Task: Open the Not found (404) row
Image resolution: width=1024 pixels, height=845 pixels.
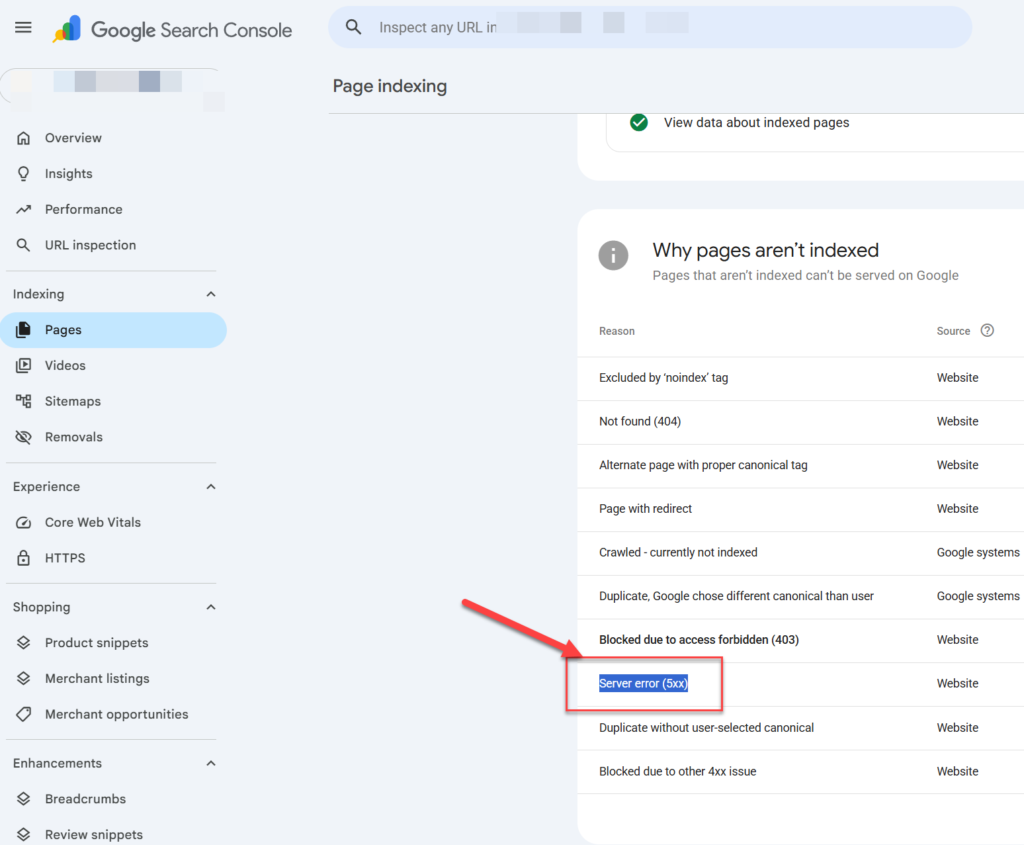Action: pos(801,422)
